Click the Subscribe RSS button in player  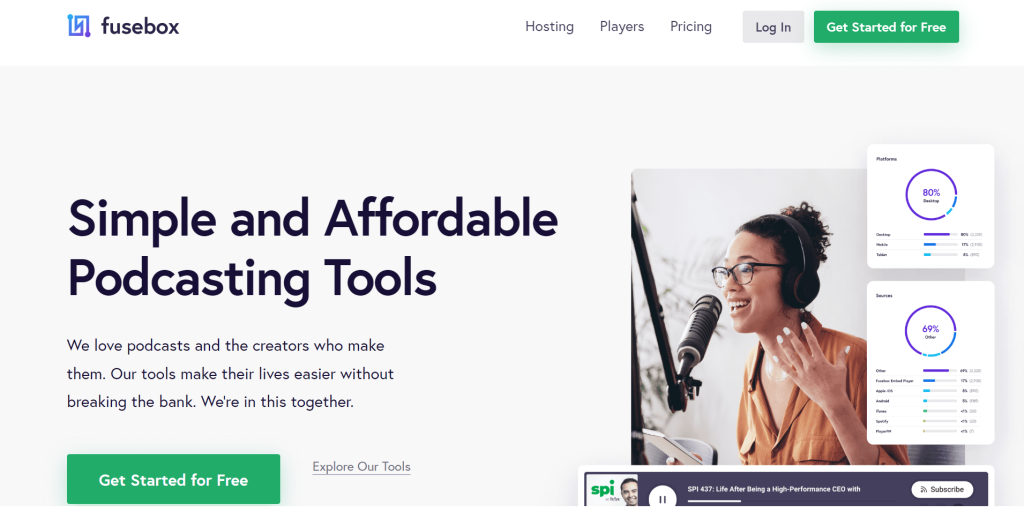click(x=942, y=489)
